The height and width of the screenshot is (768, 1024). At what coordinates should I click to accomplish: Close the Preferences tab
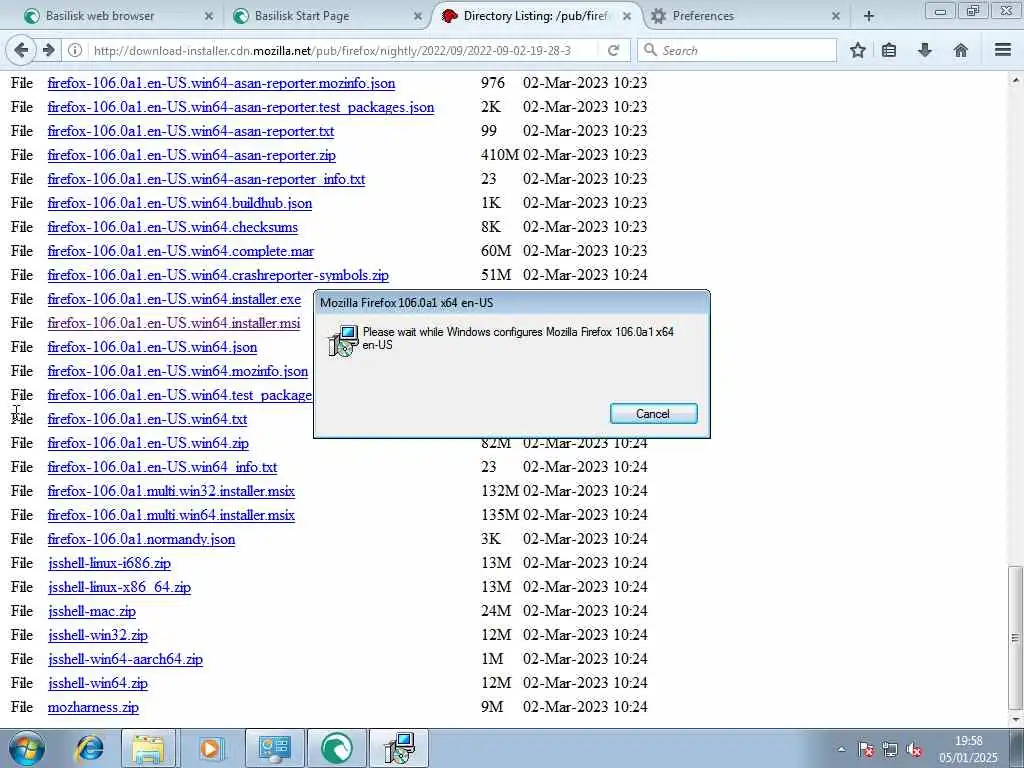point(836,16)
